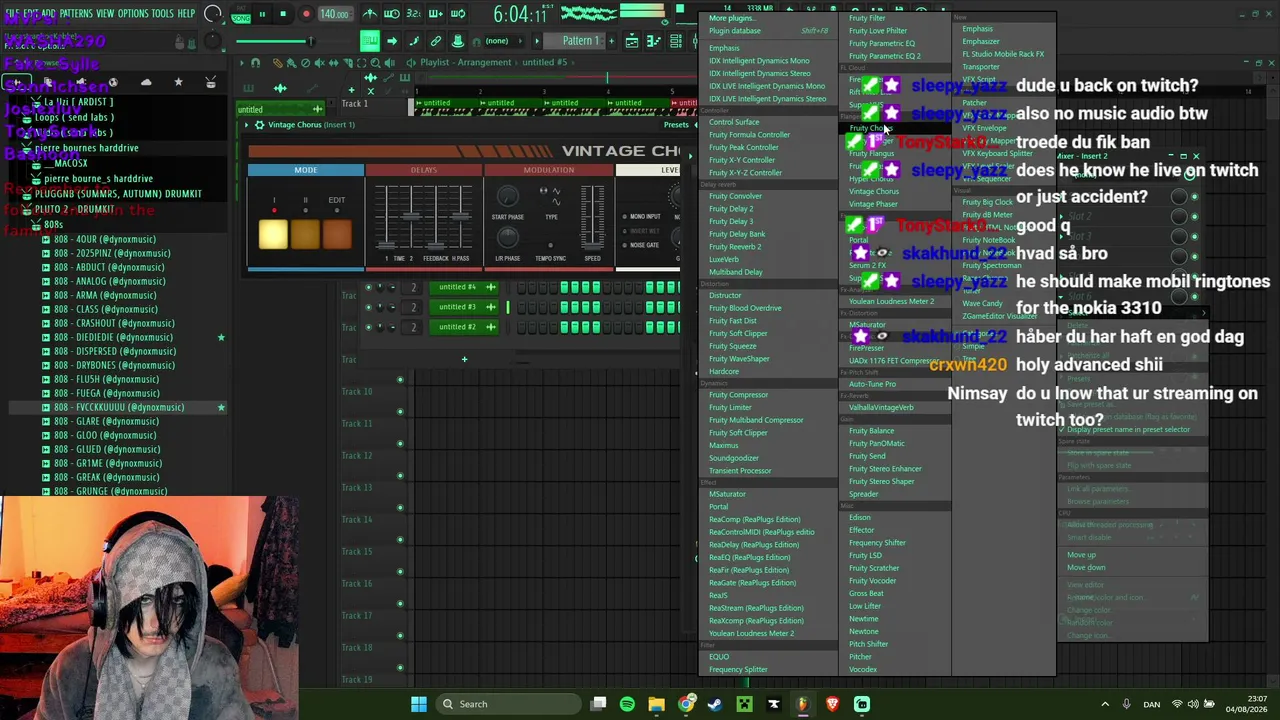
Task: Click the Vintage Chorus gear icon
Action: tap(259, 125)
